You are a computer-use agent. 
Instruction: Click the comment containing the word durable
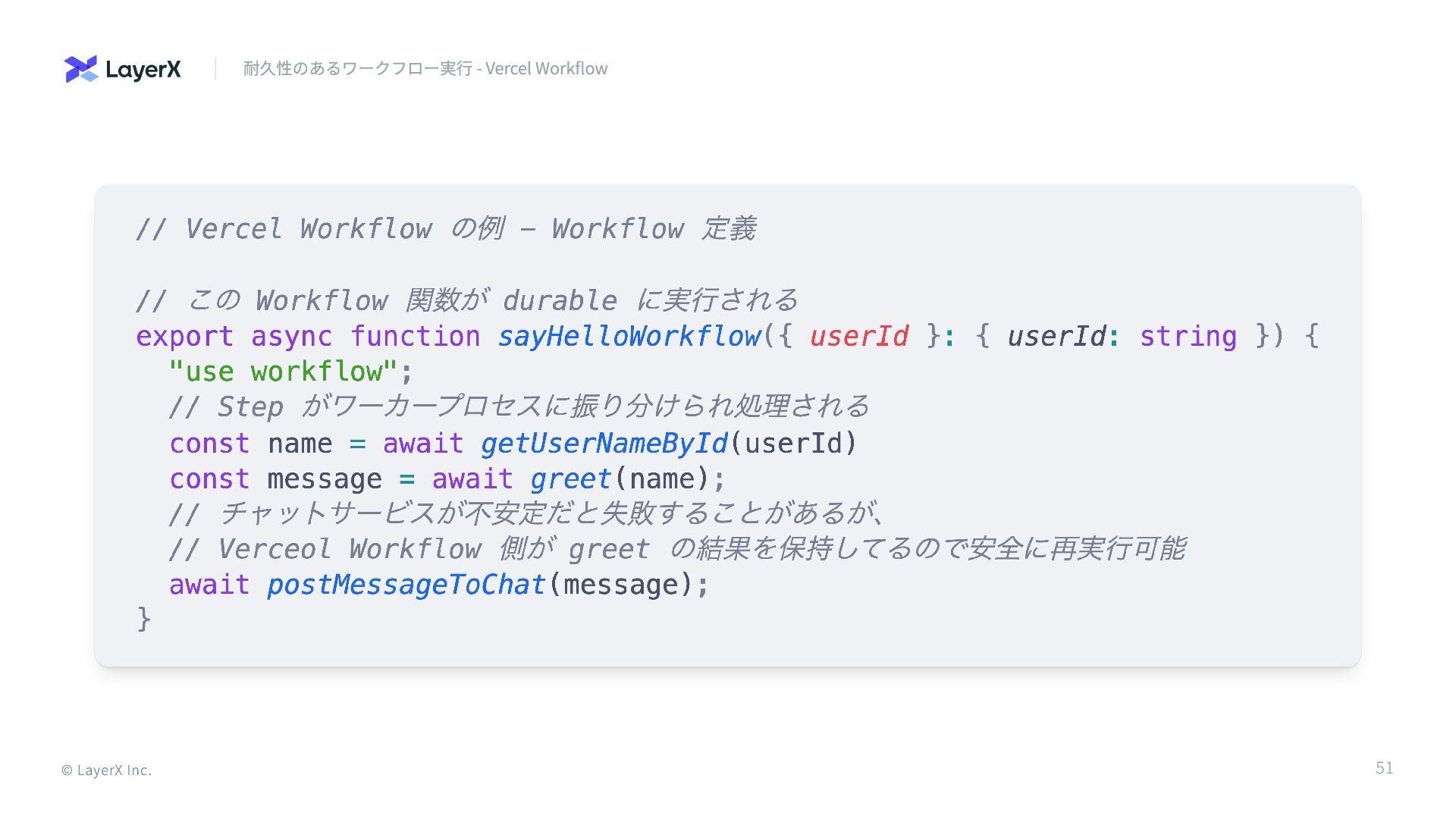466,300
